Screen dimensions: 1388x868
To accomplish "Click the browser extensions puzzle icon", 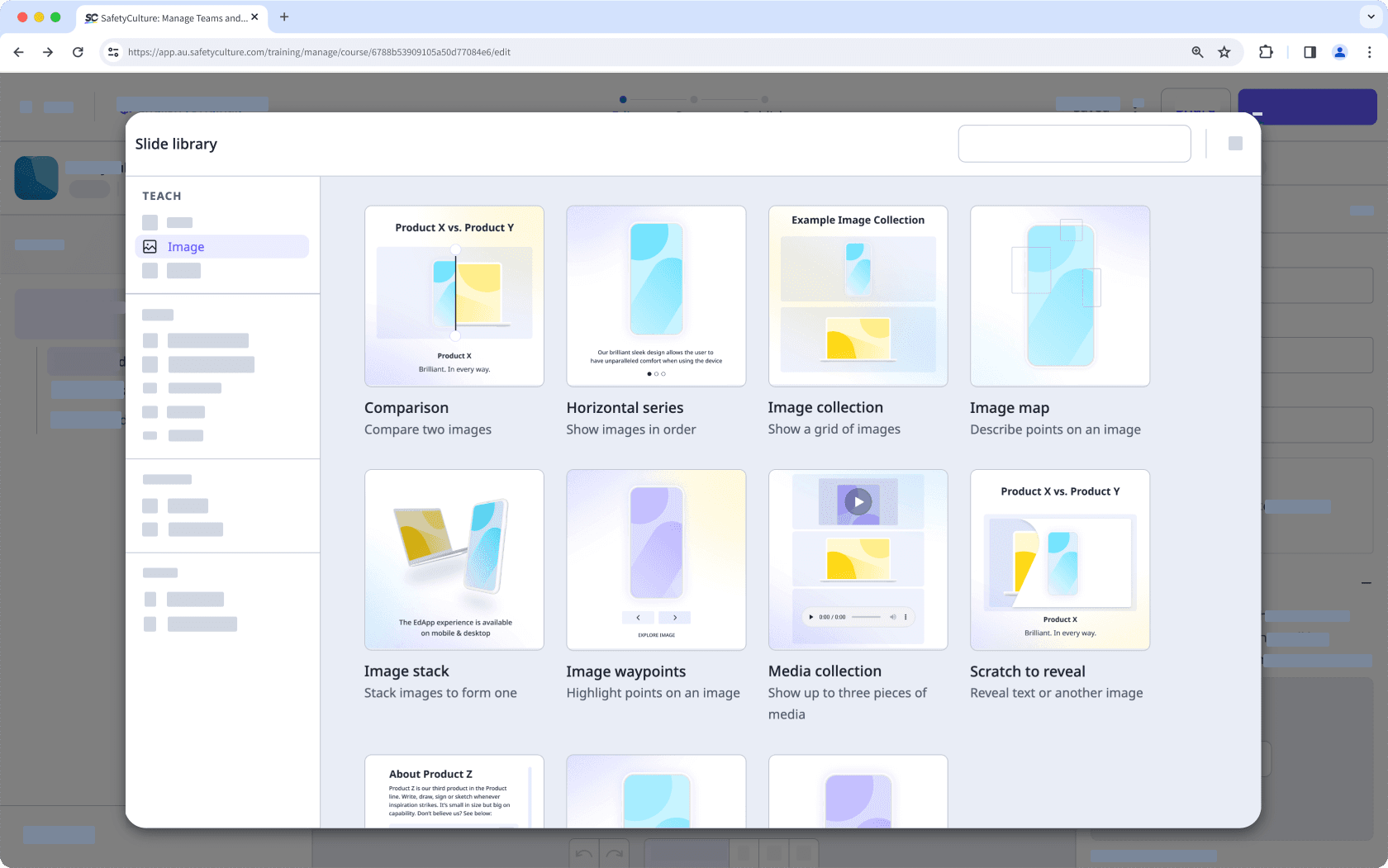I will [1266, 51].
